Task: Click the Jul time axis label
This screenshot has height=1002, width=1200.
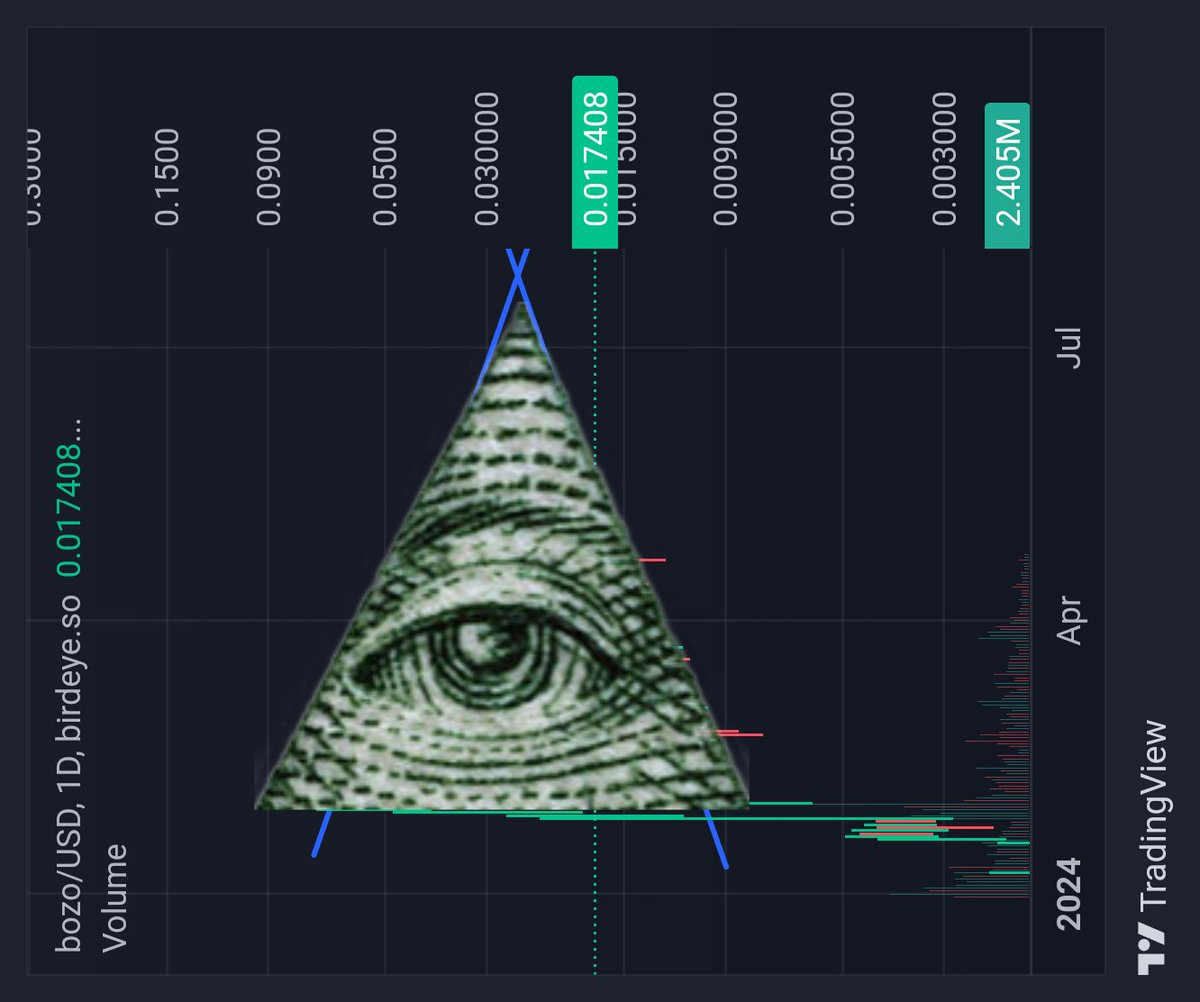Action: [x=1070, y=347]
